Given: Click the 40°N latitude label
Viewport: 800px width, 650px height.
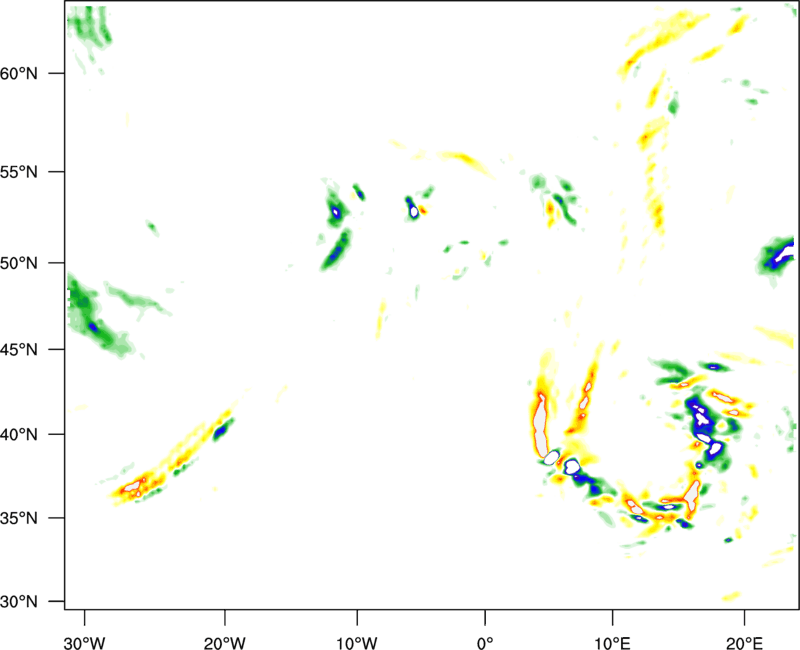Looking at the screenshot, I should click(x=19, y=435).
